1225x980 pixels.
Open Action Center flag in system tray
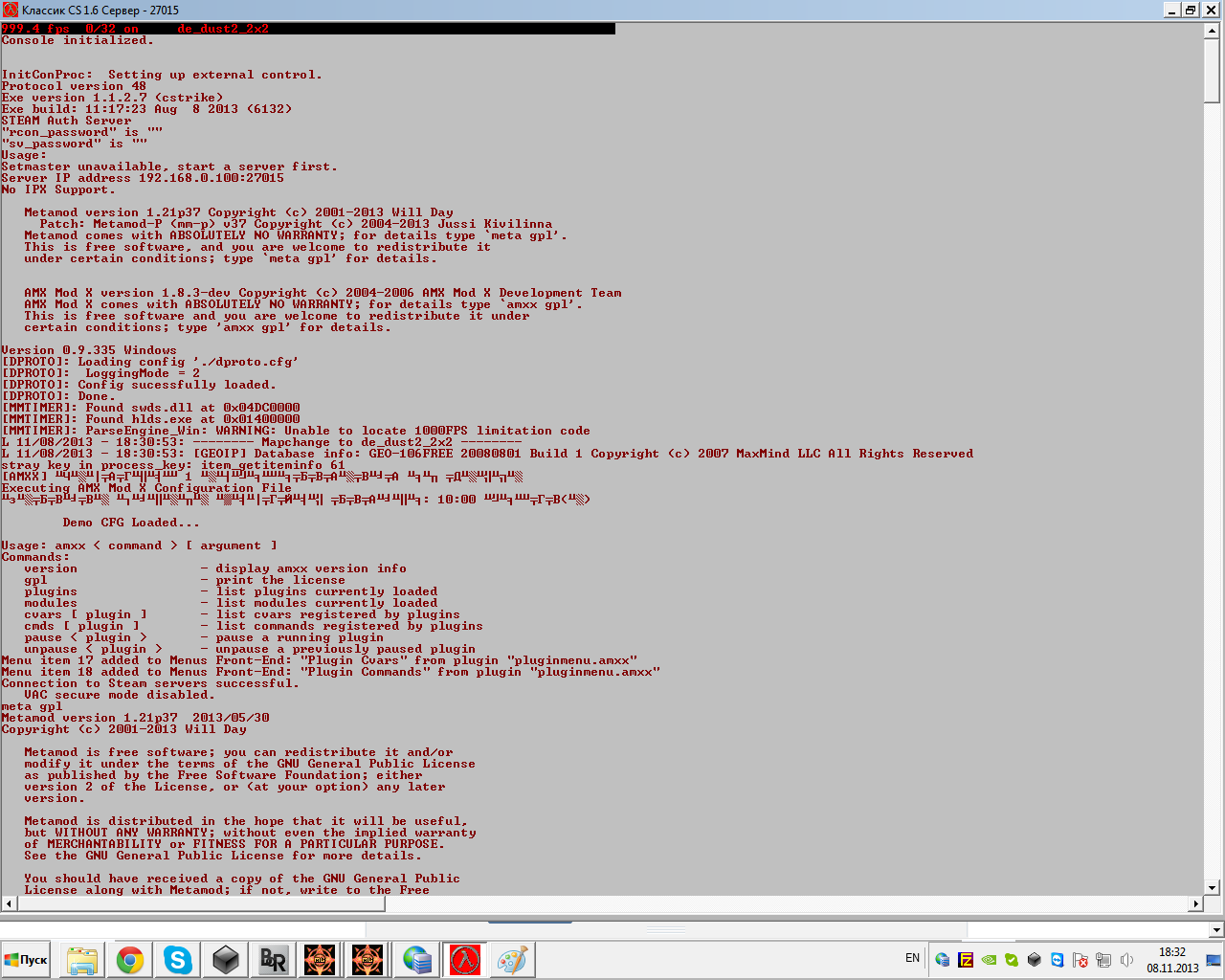[x=1080, y=960]
